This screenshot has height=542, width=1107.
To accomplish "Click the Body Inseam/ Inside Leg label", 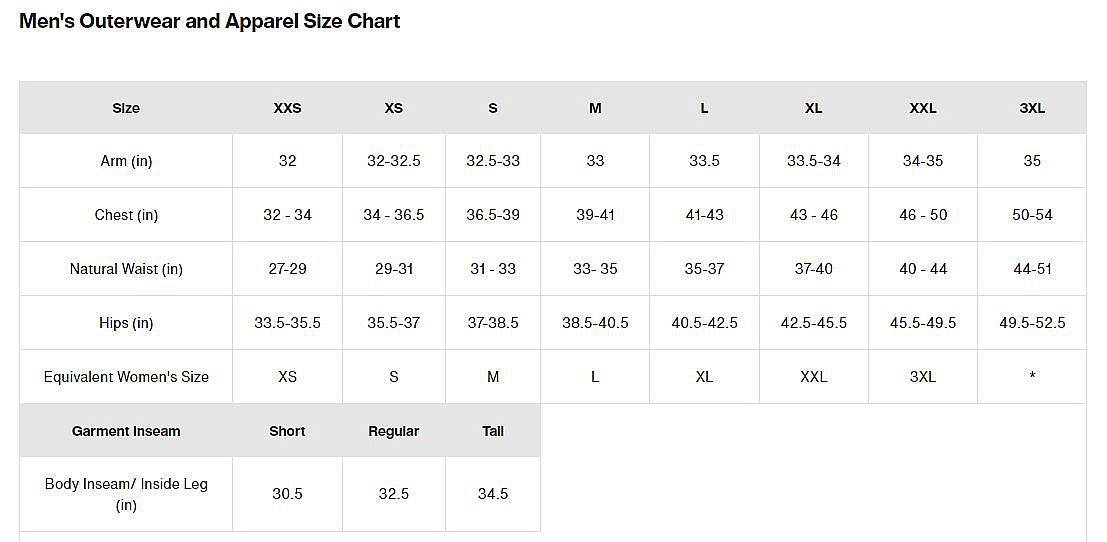I will [x=126, y=494].
